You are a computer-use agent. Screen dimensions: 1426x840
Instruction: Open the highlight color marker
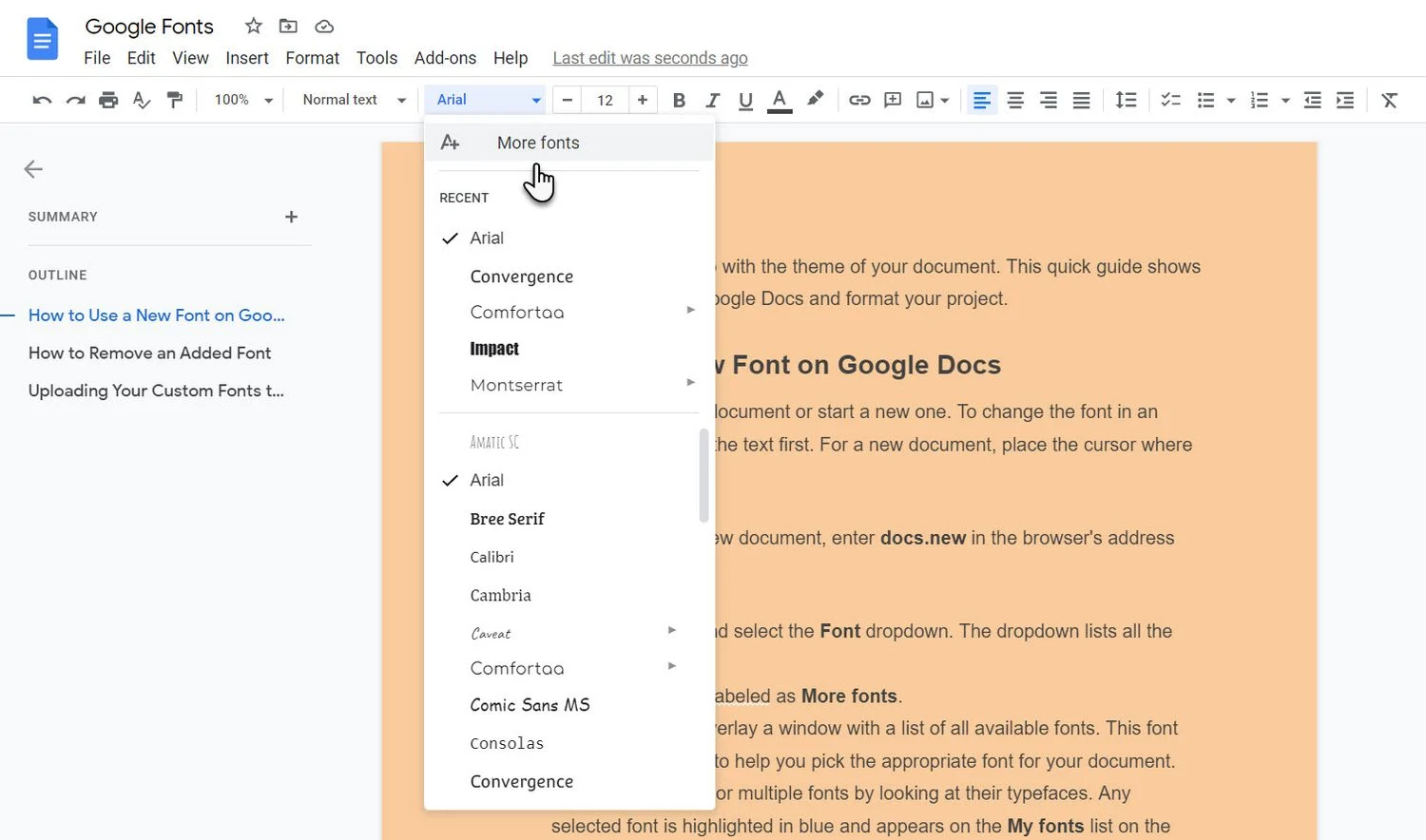tap(815, 99)
